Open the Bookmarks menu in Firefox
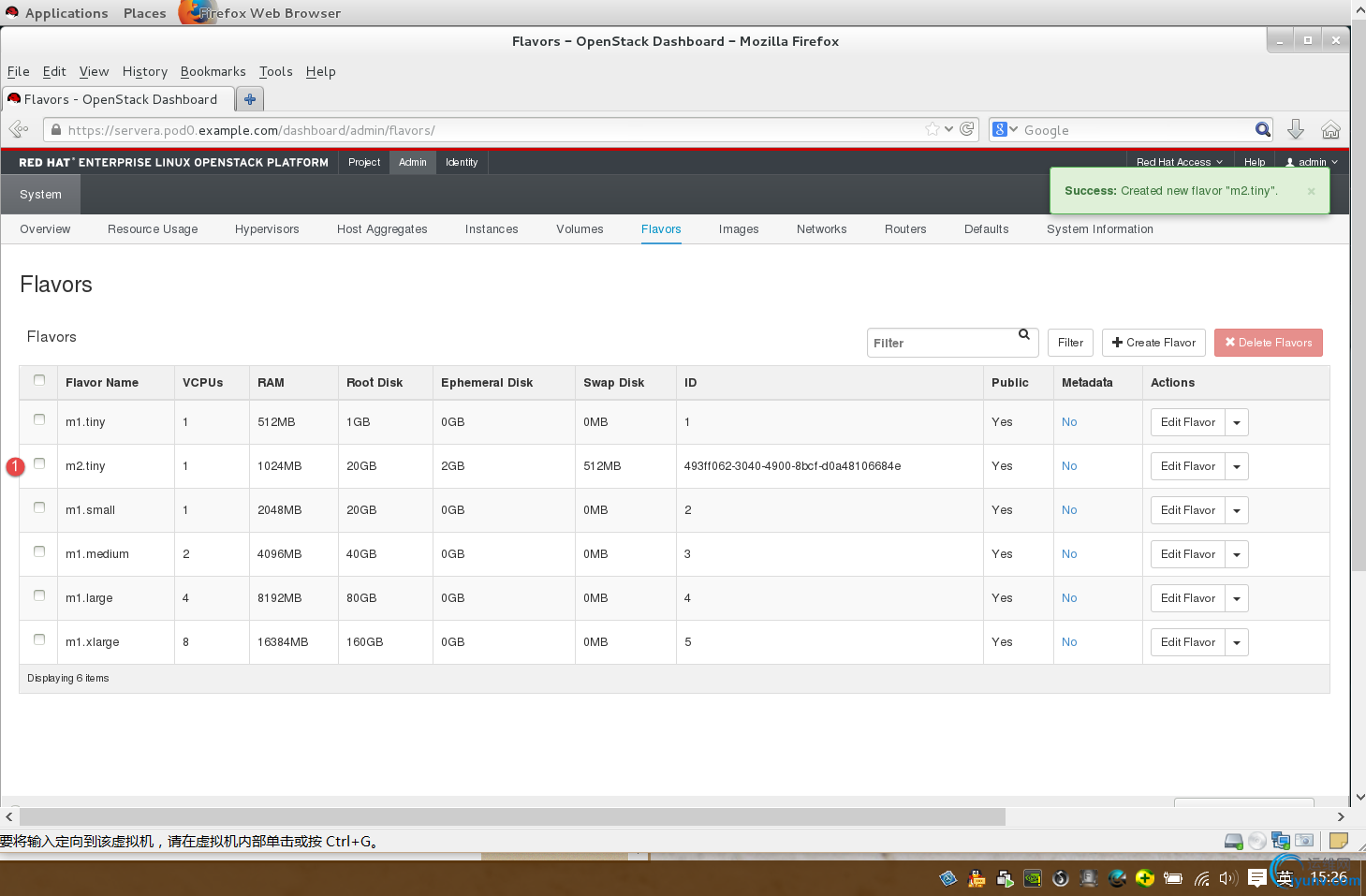Screen dimensions: 1366x896 [213, 71]
